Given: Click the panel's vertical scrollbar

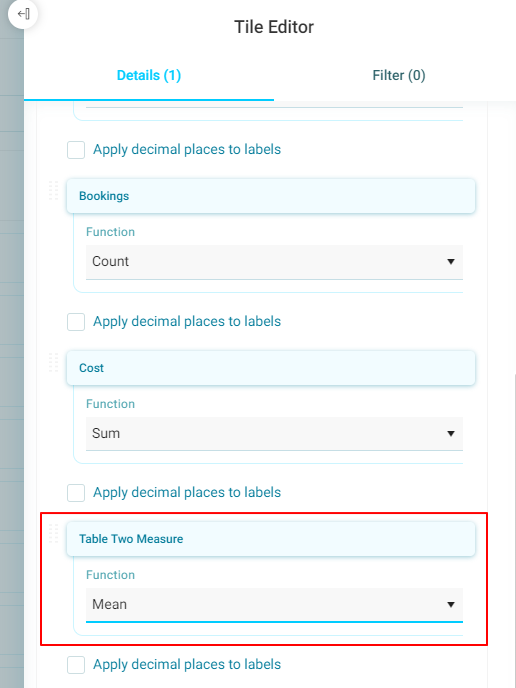Looking at the screenshot, I should [514, 531].
